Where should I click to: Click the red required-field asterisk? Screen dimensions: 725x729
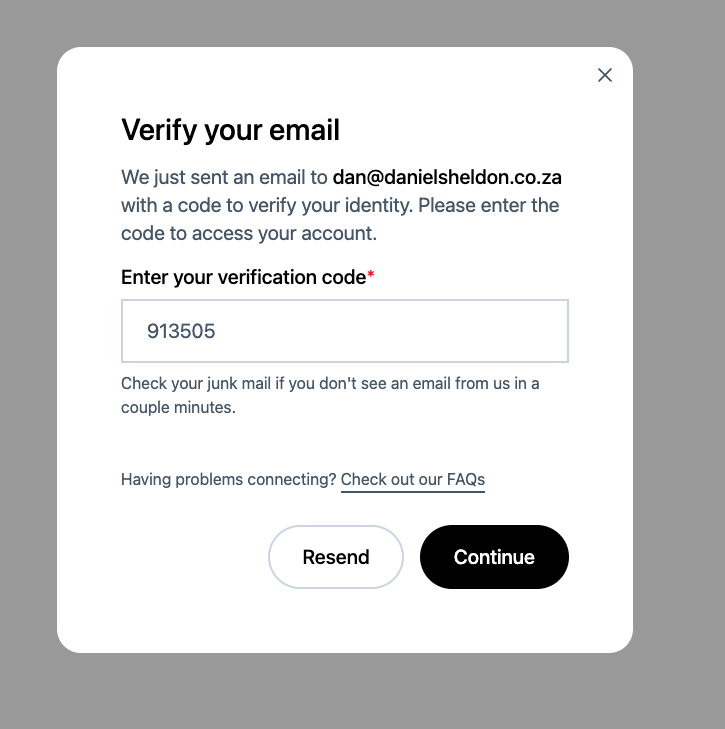point(371,276)
